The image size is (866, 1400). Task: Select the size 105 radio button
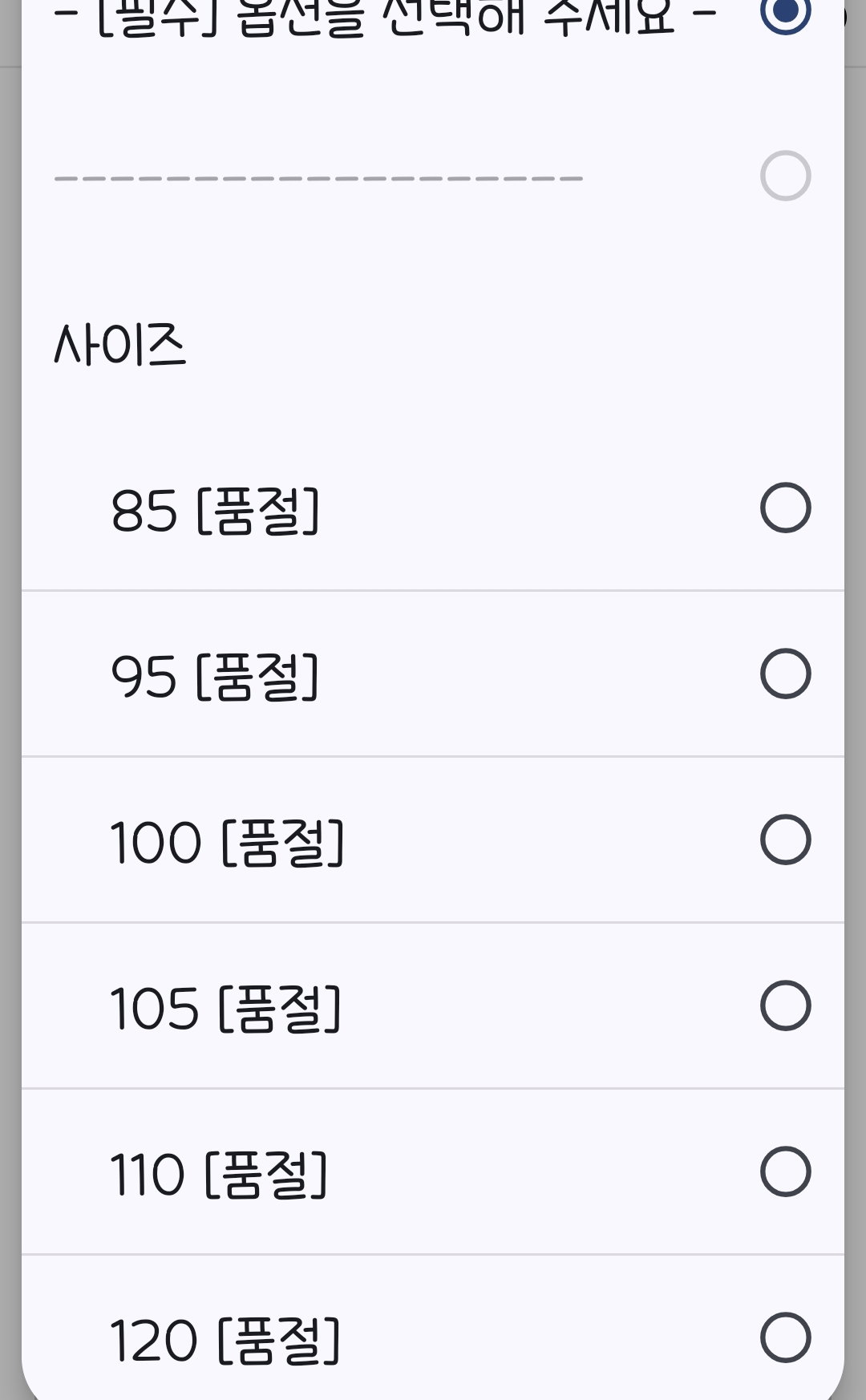pyautogui.click(x=785, y=1005)
